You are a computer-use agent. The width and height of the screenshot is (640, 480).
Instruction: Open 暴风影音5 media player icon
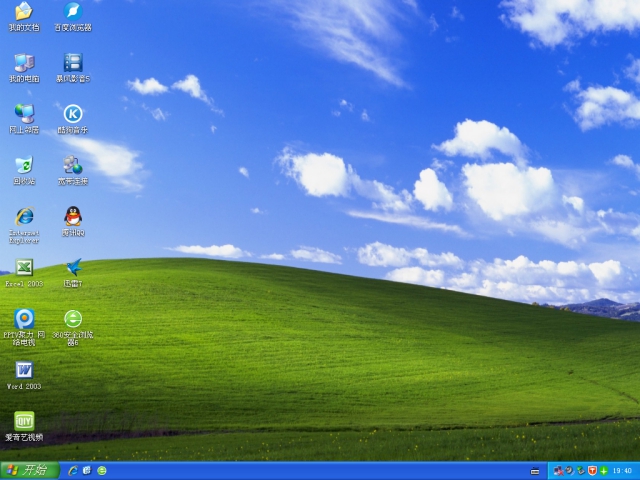[x=73, y=63]
